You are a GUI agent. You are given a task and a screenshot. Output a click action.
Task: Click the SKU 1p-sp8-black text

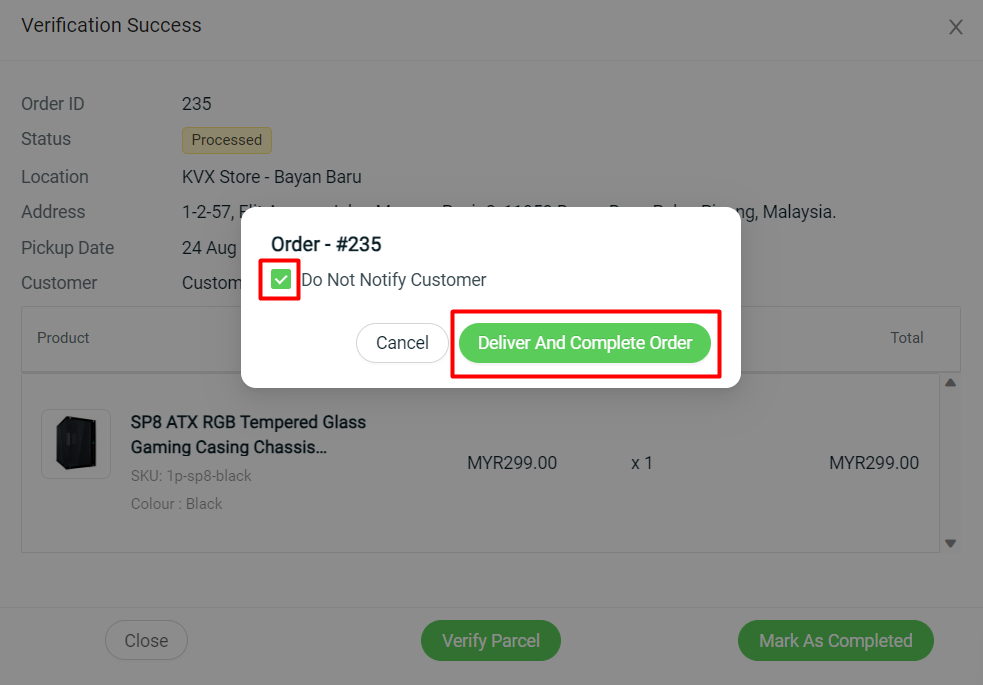coord(191,476)
